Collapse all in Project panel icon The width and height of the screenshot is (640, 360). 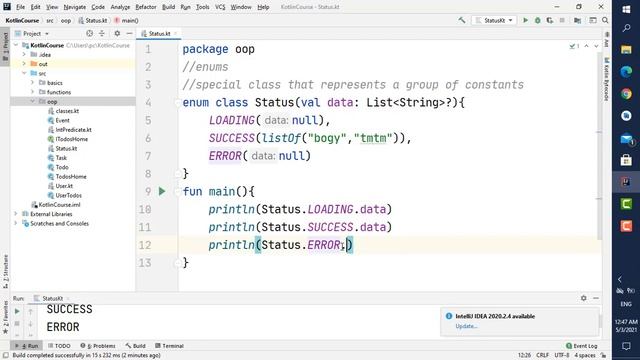[102, 33]
